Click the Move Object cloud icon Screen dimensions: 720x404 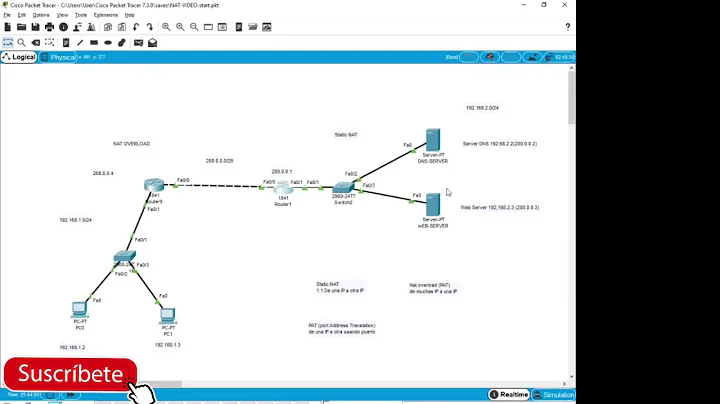coord(490,57)
